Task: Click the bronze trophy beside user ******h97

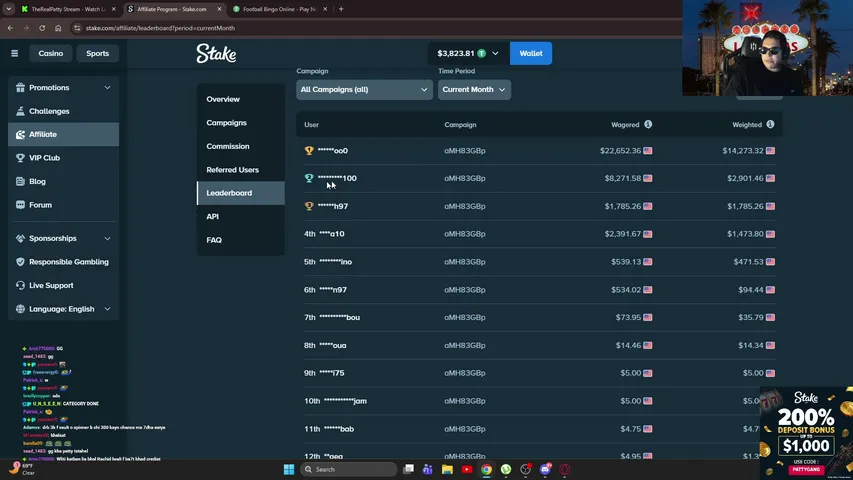Action: click(309, 206)
